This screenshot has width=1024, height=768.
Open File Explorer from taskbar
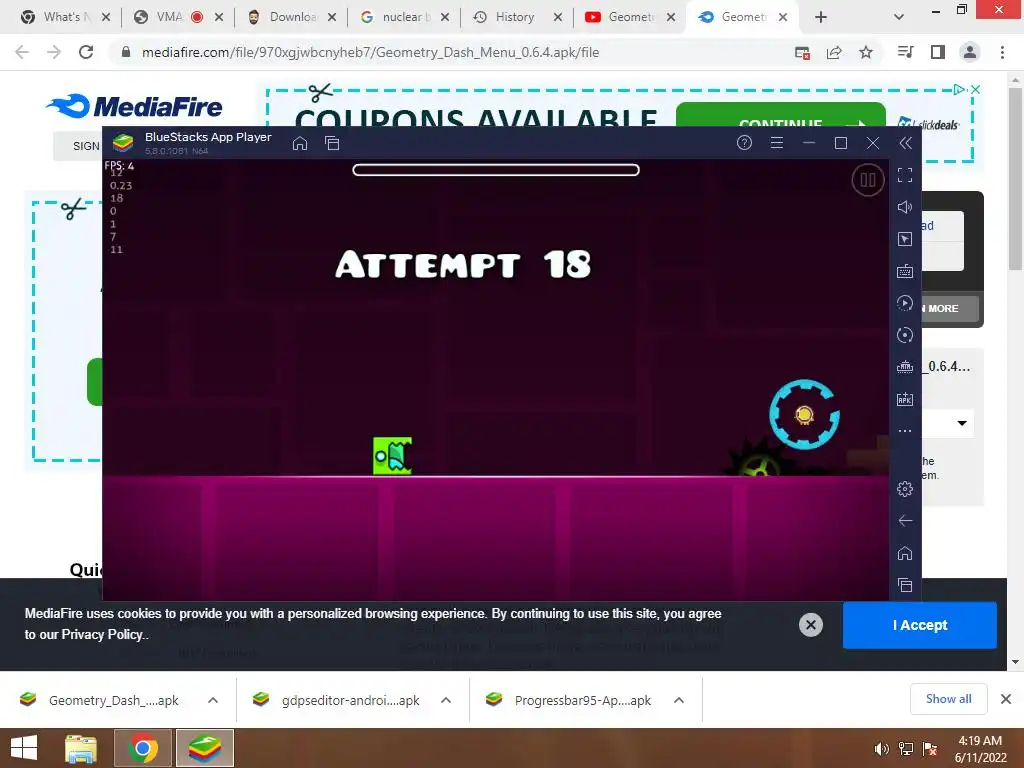81,748
